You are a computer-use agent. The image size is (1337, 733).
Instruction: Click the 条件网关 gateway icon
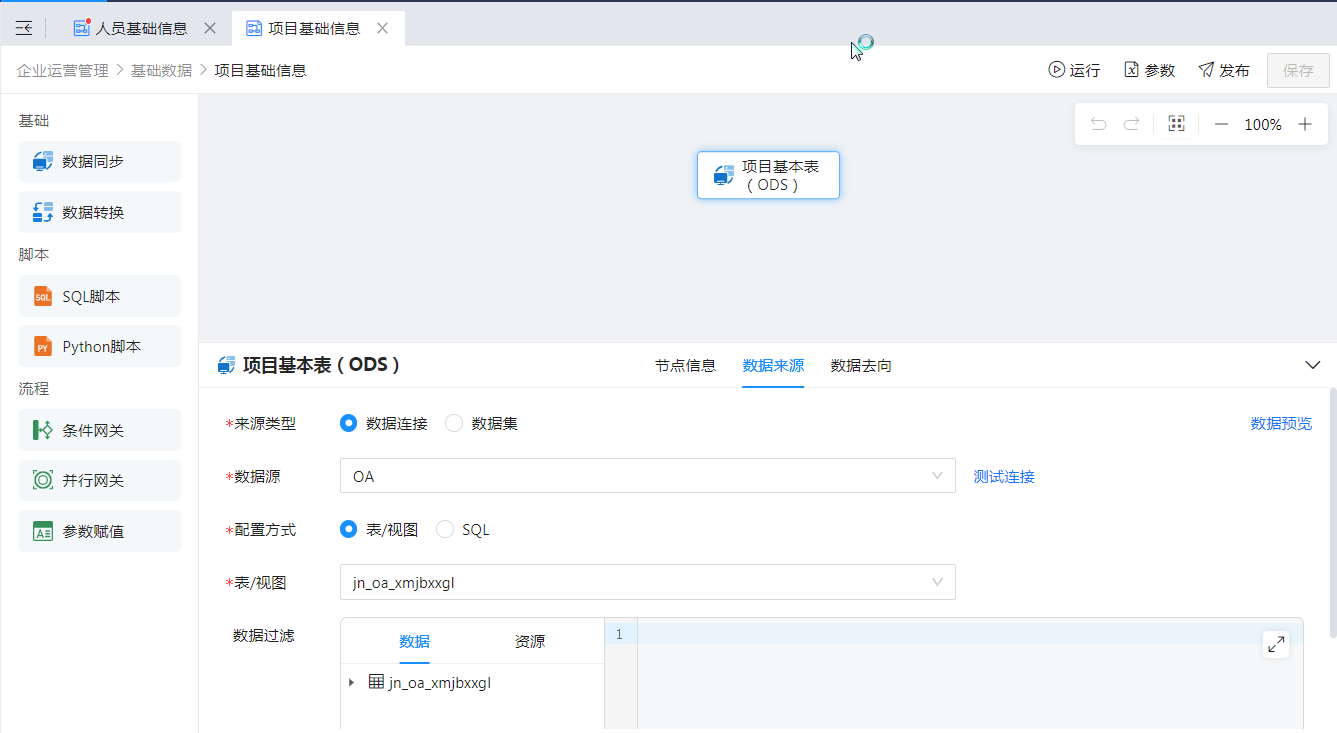point(43,430)
